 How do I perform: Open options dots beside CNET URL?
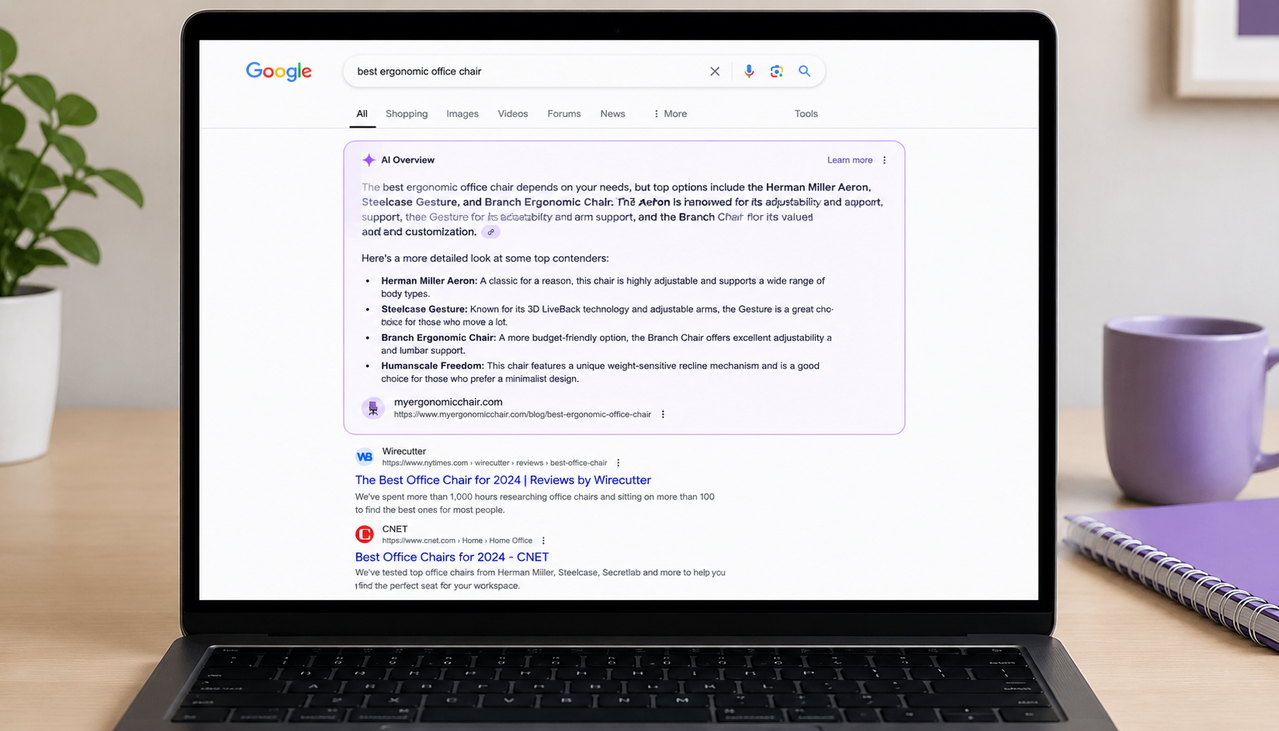[543, 541]
